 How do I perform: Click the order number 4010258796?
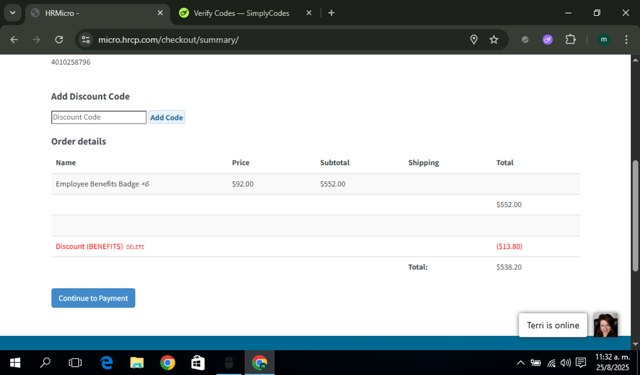pos(71,62)
